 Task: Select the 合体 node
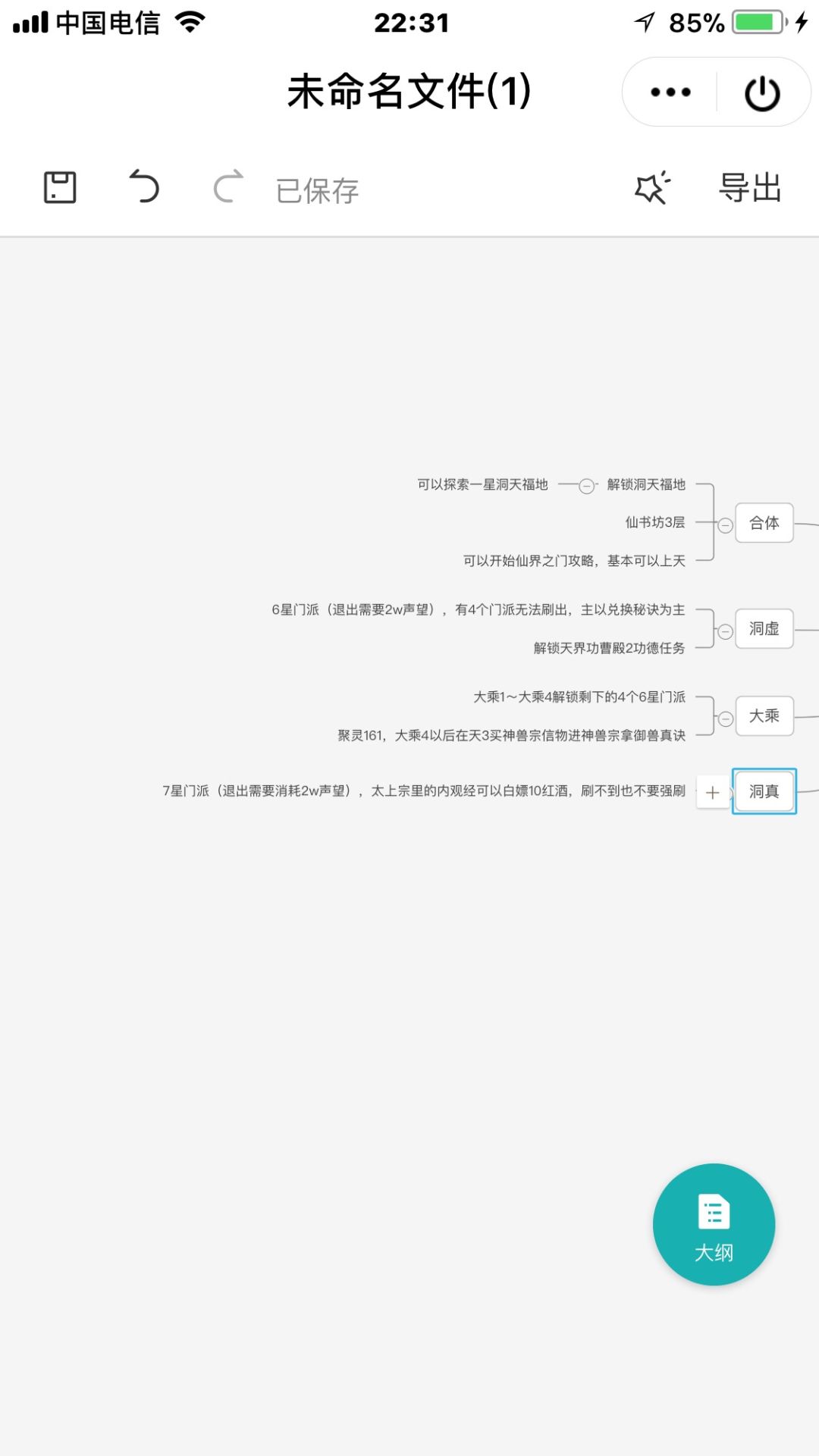[x=764, y=523]
